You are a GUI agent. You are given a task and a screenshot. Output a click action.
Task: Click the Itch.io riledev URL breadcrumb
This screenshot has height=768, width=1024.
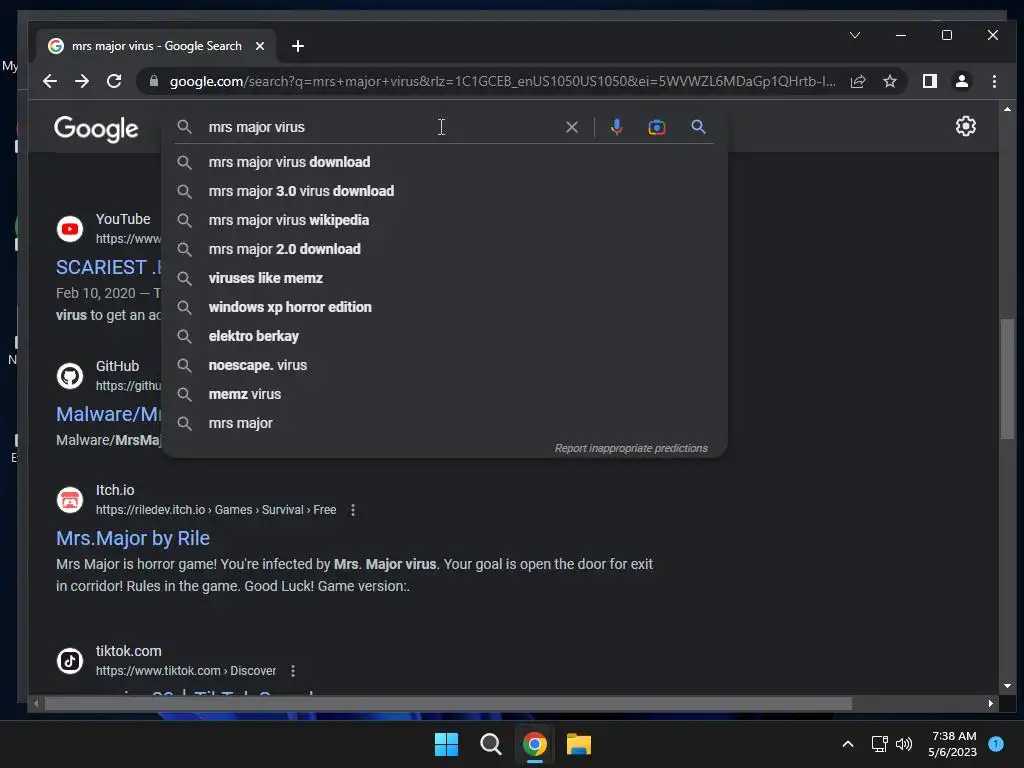coord(216,510)
